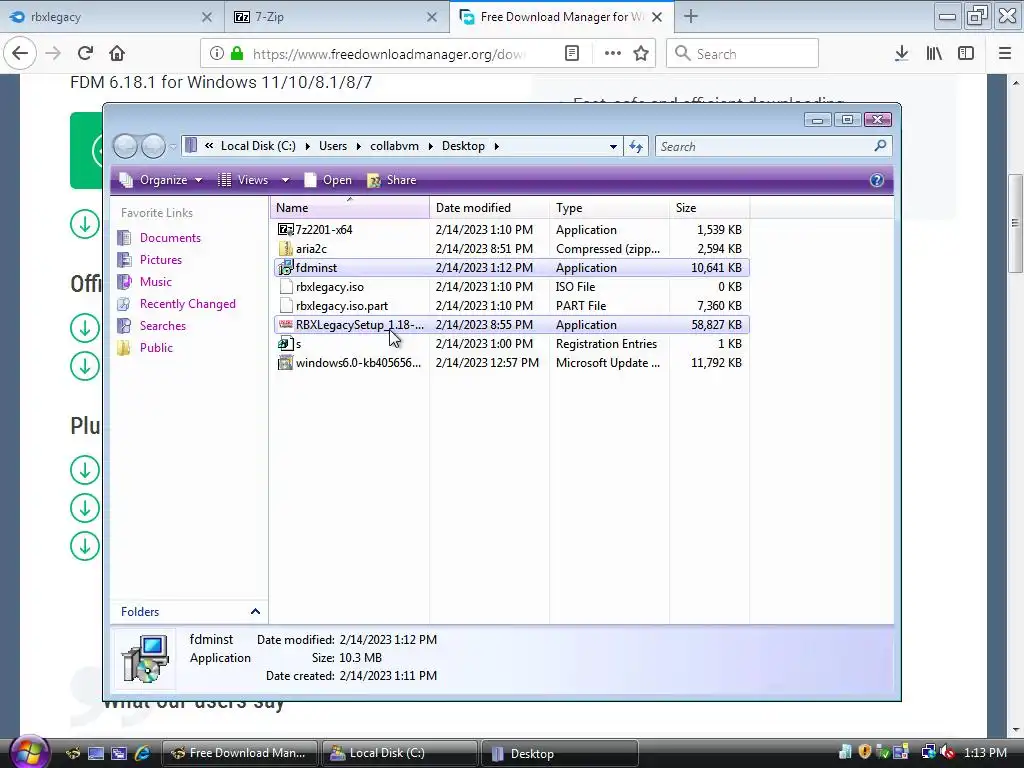Sort files by Name column
The height and width of the screenshot is (768, 1024).
[x=349, y=208]
